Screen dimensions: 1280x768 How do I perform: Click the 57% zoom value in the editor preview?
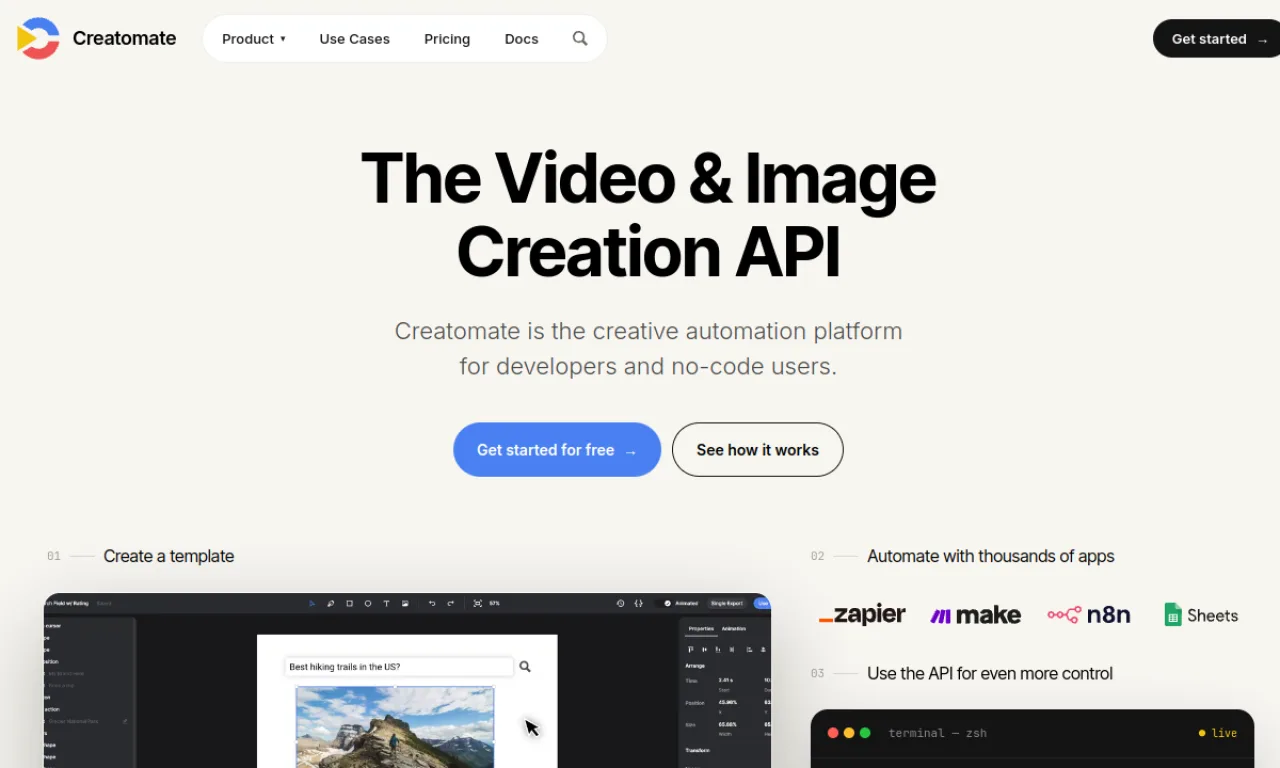tap(494, 603)
